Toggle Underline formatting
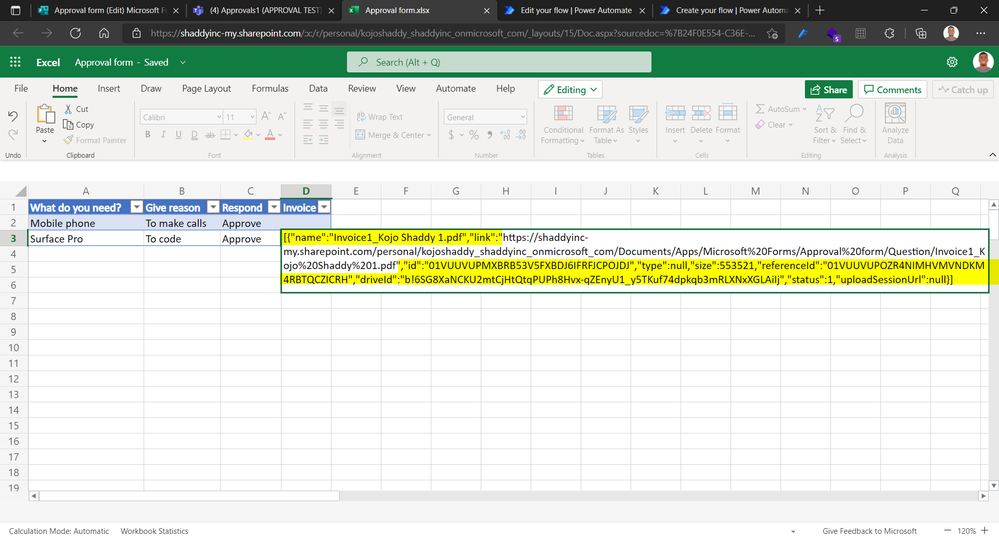 pos(179,135)
